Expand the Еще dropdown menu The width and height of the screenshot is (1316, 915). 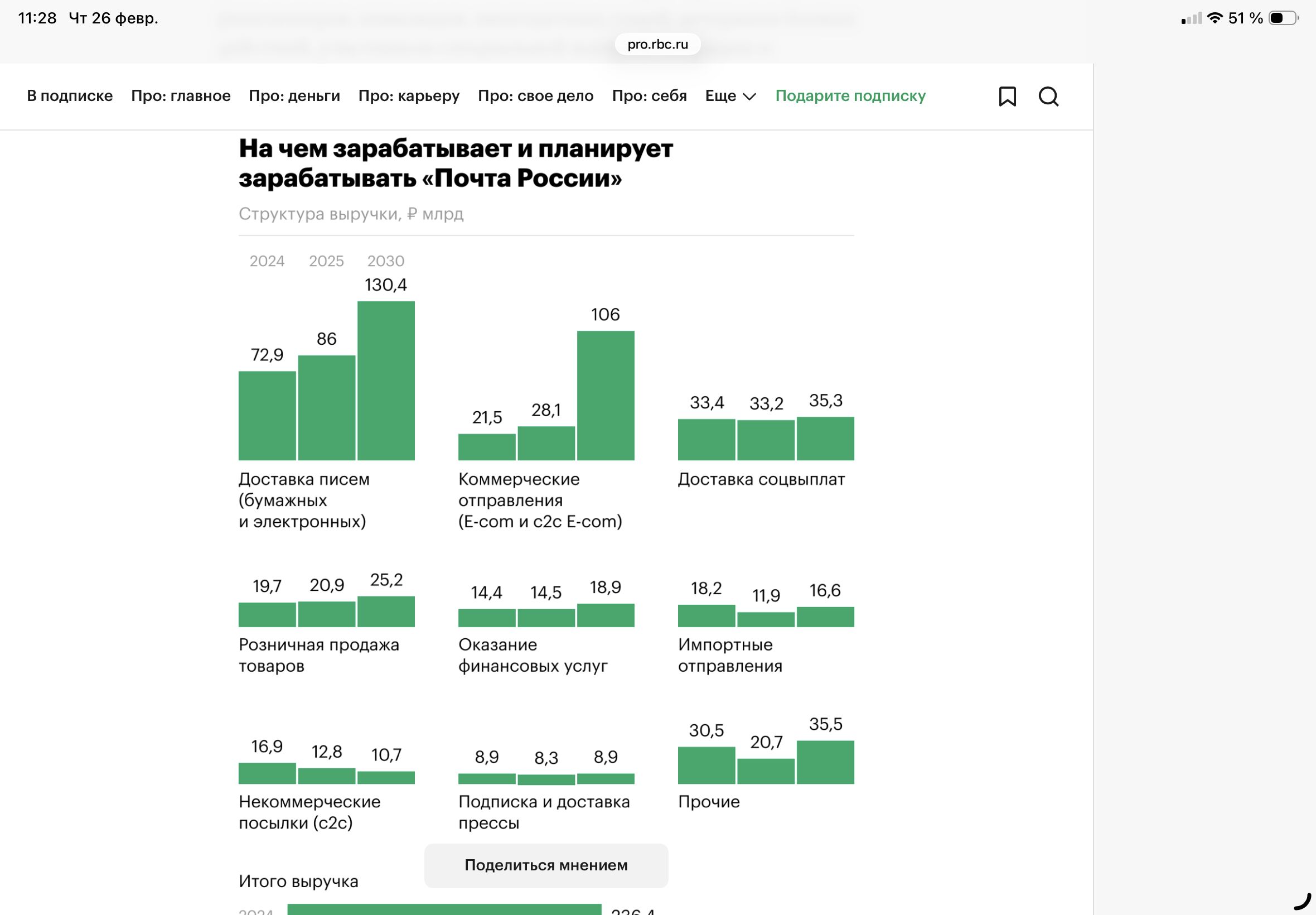click(721, 96)
